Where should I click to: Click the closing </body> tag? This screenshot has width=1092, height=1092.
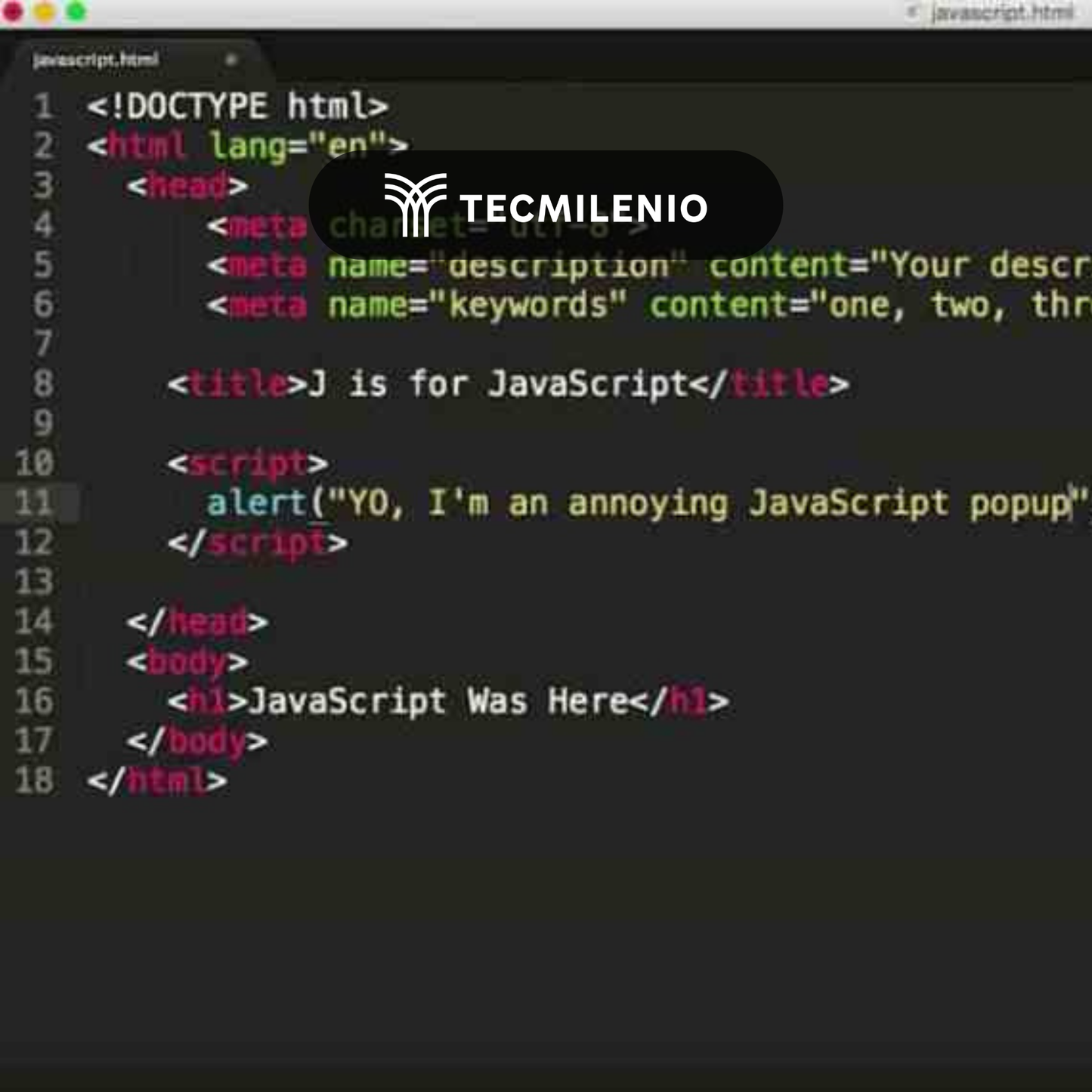click(x=197, y=741)
